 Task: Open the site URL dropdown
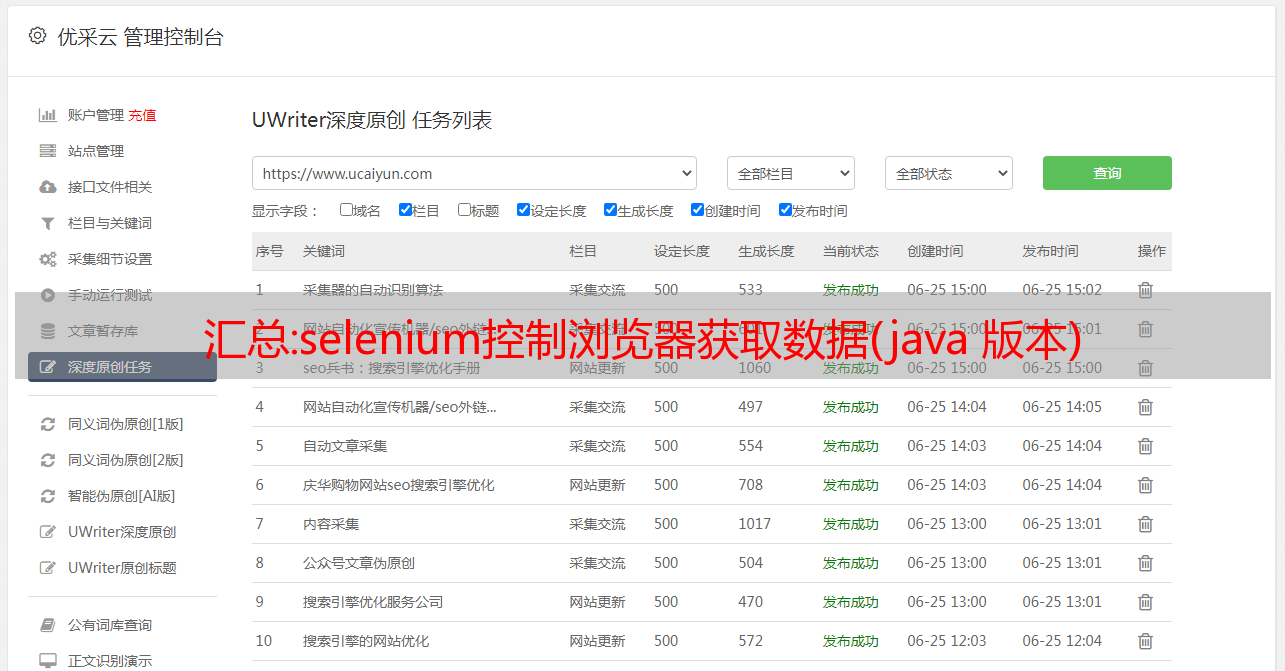click(x=474, y=173)
